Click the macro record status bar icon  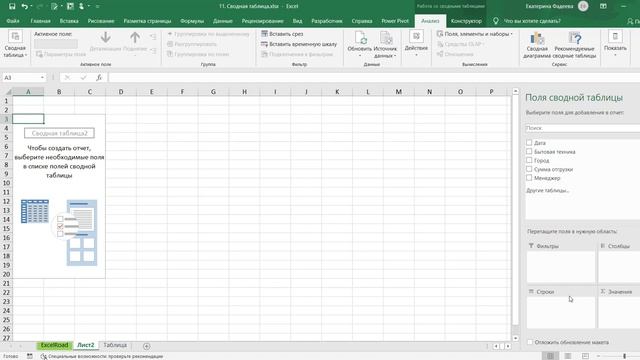30,356
